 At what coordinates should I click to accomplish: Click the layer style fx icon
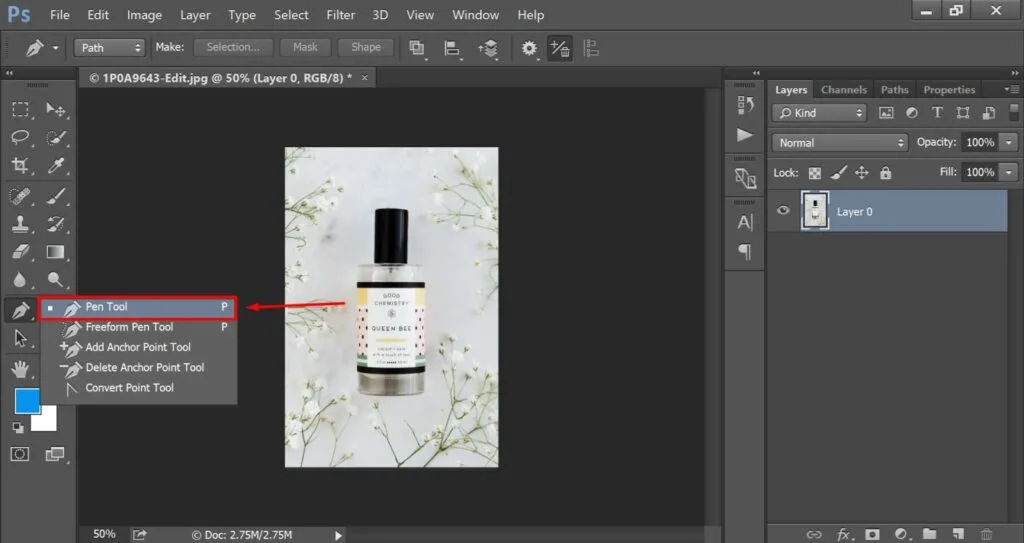(x=843, y=534)
